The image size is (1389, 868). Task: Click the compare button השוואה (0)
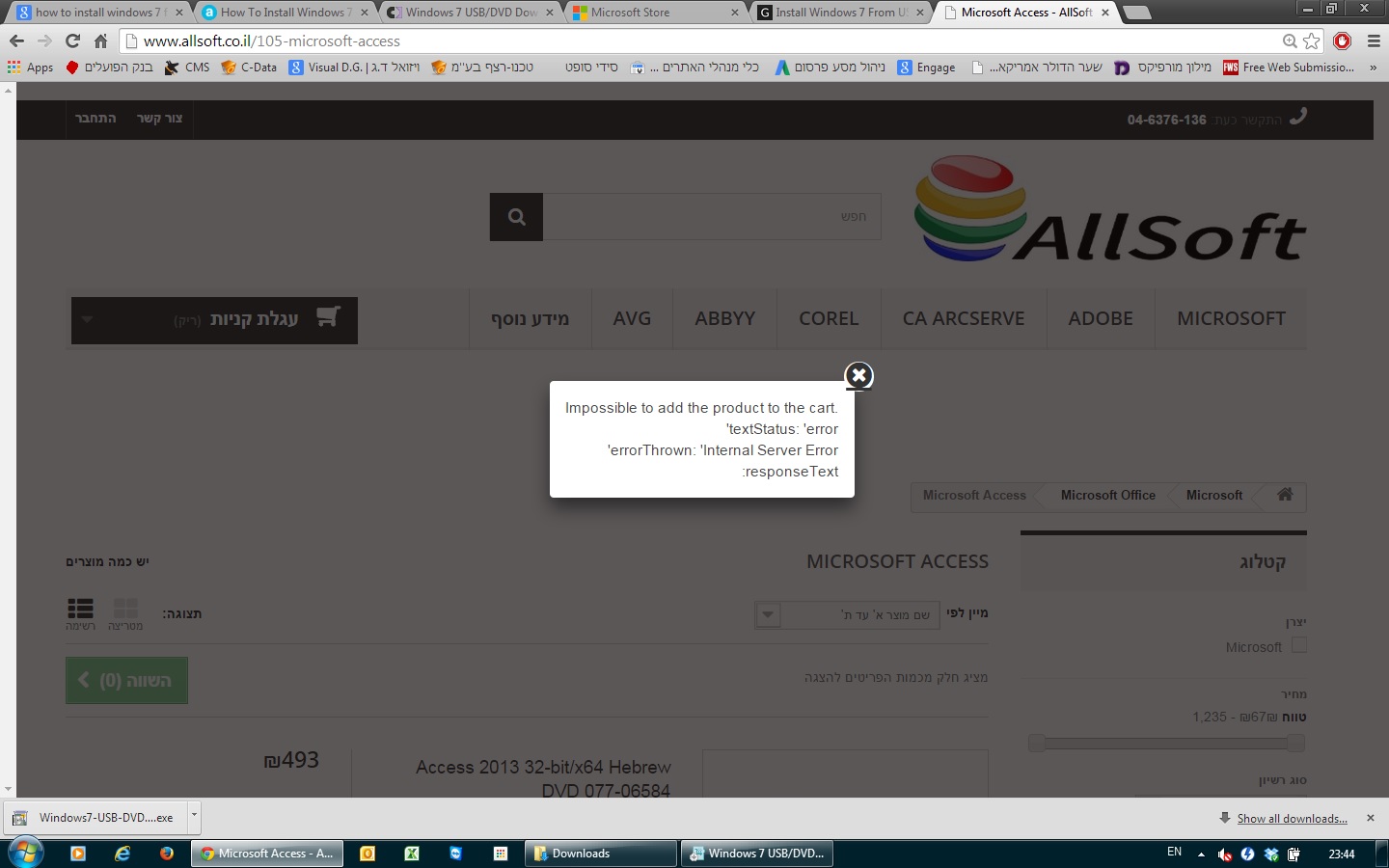point(126,680)
